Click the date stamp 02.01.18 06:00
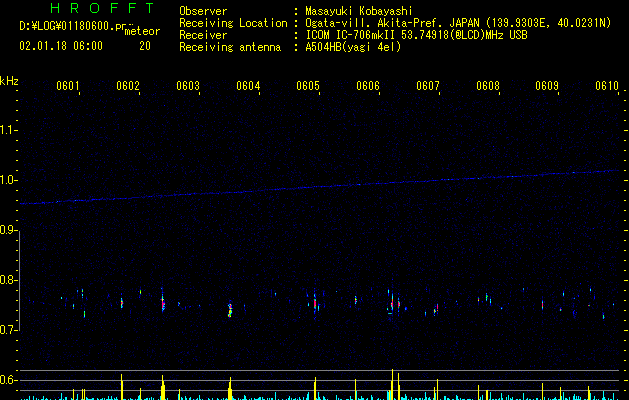The height and width of the screenshot is (400, 629). pos(61,46)
